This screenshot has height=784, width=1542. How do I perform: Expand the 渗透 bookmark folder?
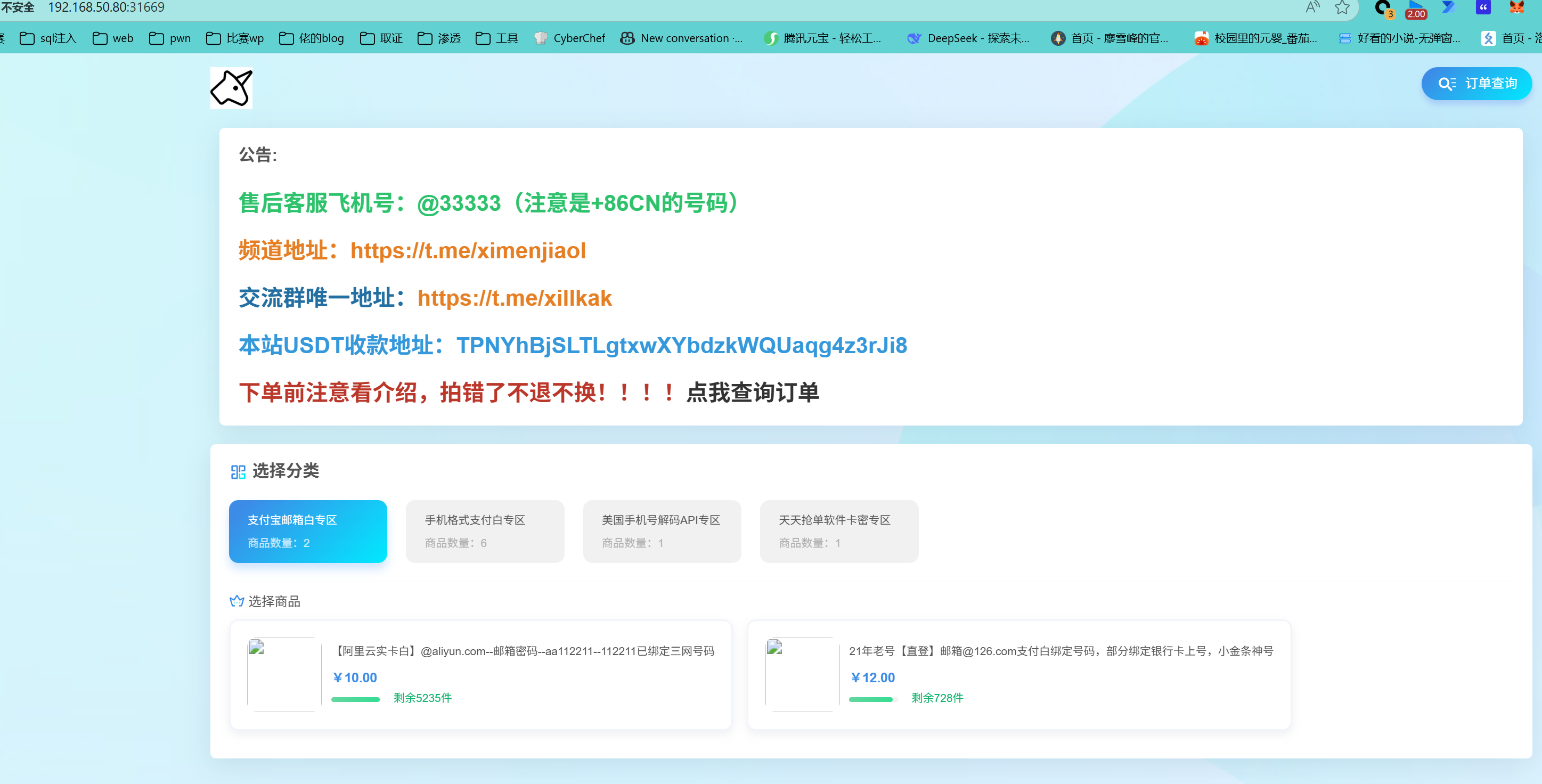[x=439, y=38]
